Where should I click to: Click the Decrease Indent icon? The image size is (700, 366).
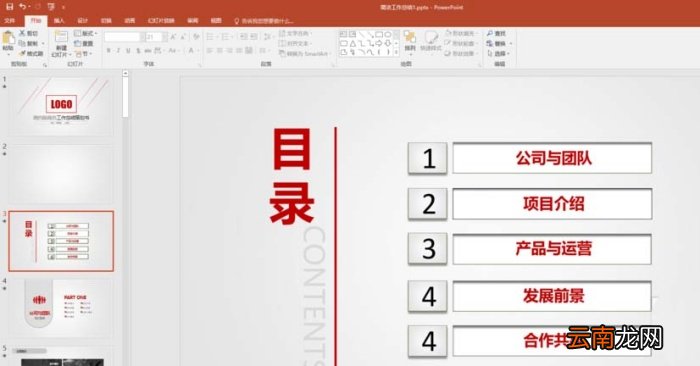click(244, 37)
